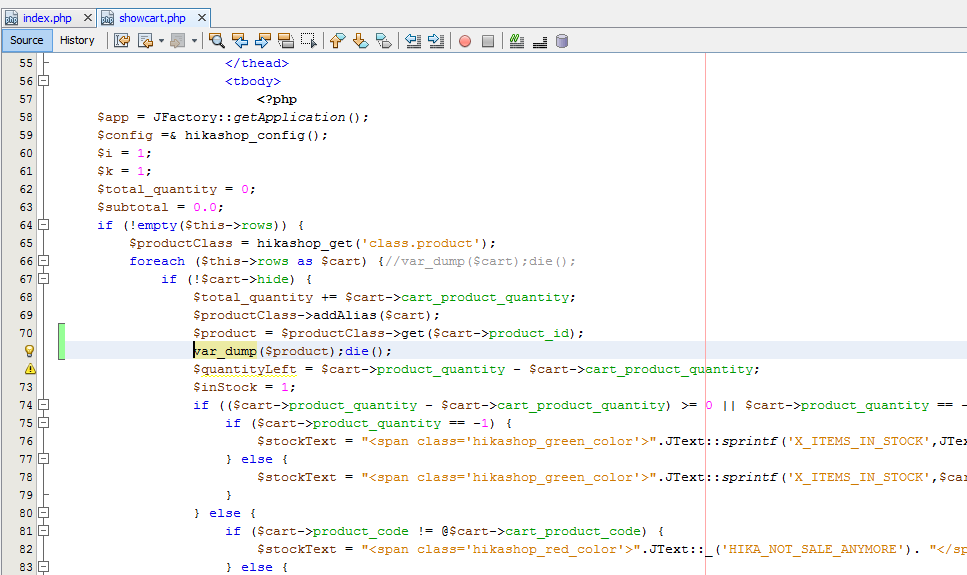967x575 pixels.
Task: Click on var_dump in highlighted line
Action: click(x=225, y=351)
